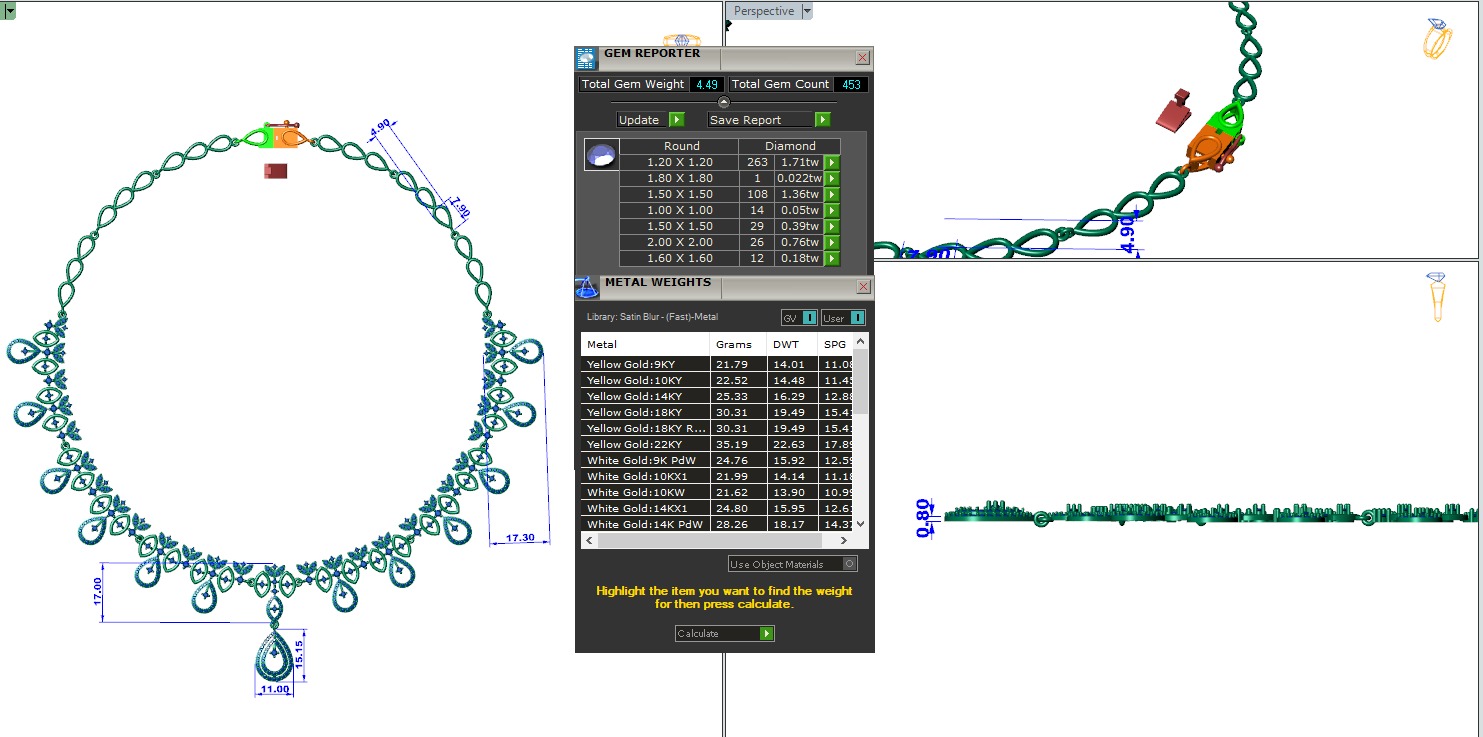The image size is (1483, 737).
Task: Collapse the Gem Reporter section using round arrow
Action: tap(724, 102)
